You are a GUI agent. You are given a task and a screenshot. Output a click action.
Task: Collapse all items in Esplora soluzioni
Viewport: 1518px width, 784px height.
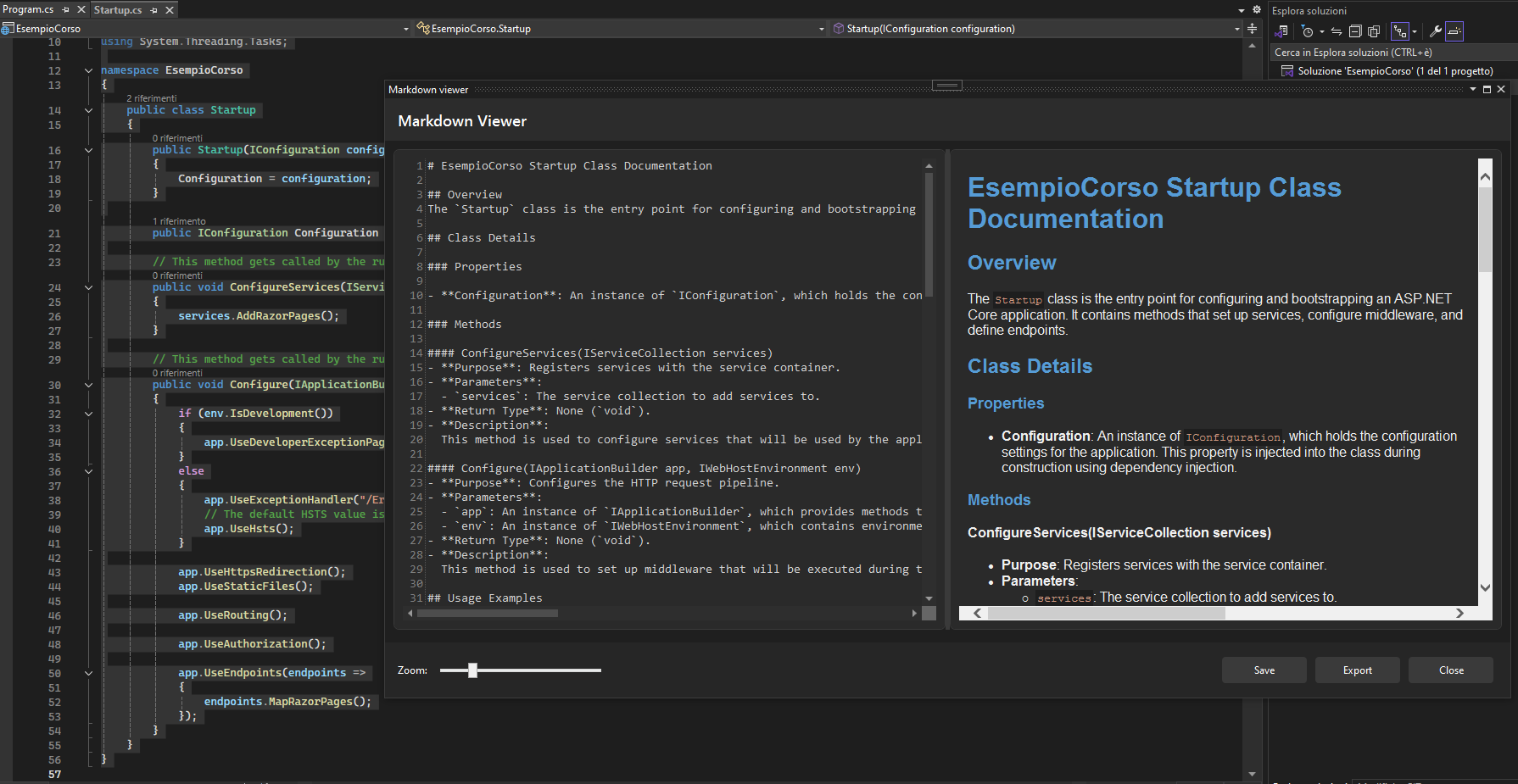[1355, 31]
